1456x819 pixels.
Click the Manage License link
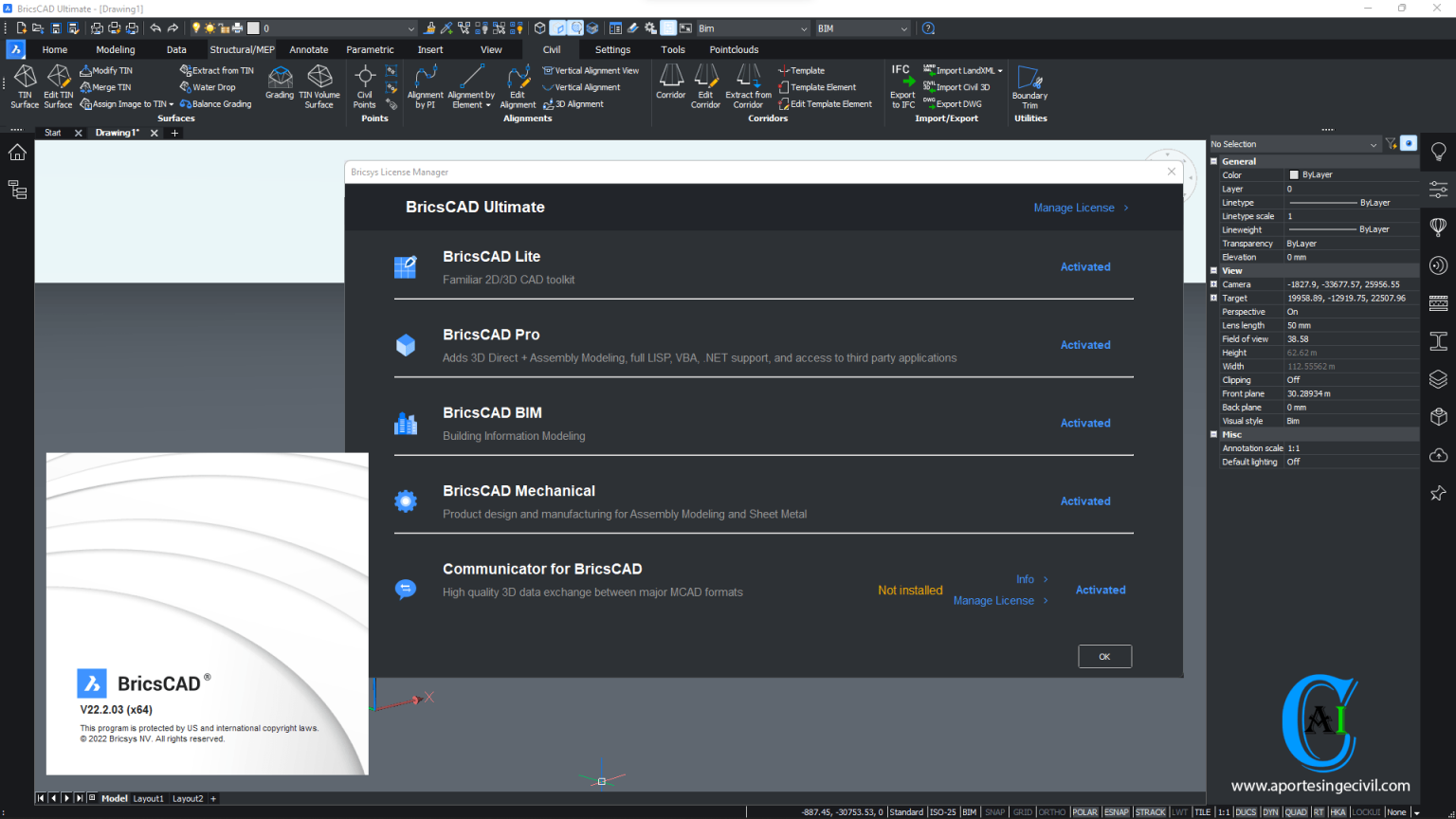(1075, 208)
